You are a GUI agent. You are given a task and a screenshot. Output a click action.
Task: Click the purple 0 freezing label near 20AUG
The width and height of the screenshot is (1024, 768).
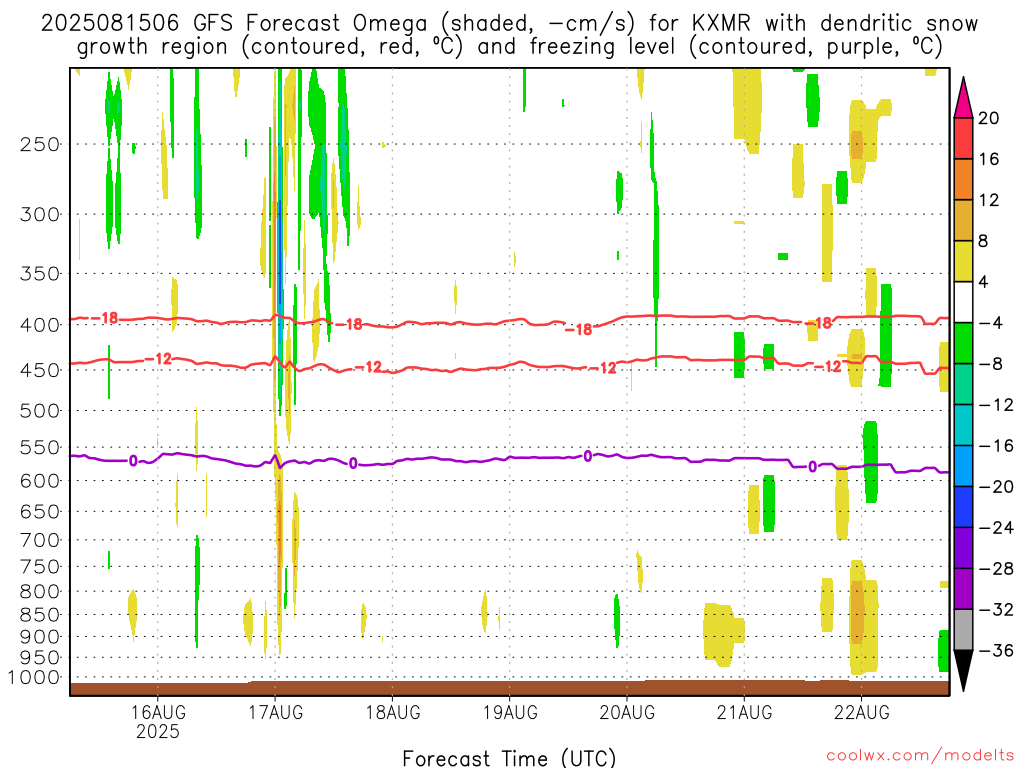[588, 456]
